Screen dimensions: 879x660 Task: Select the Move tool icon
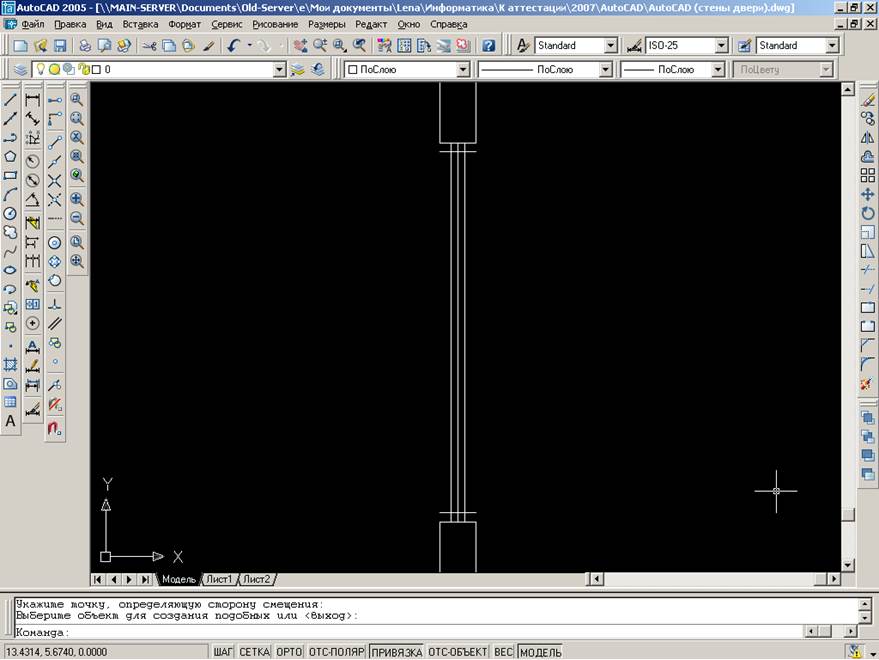[x=867, y=194]
